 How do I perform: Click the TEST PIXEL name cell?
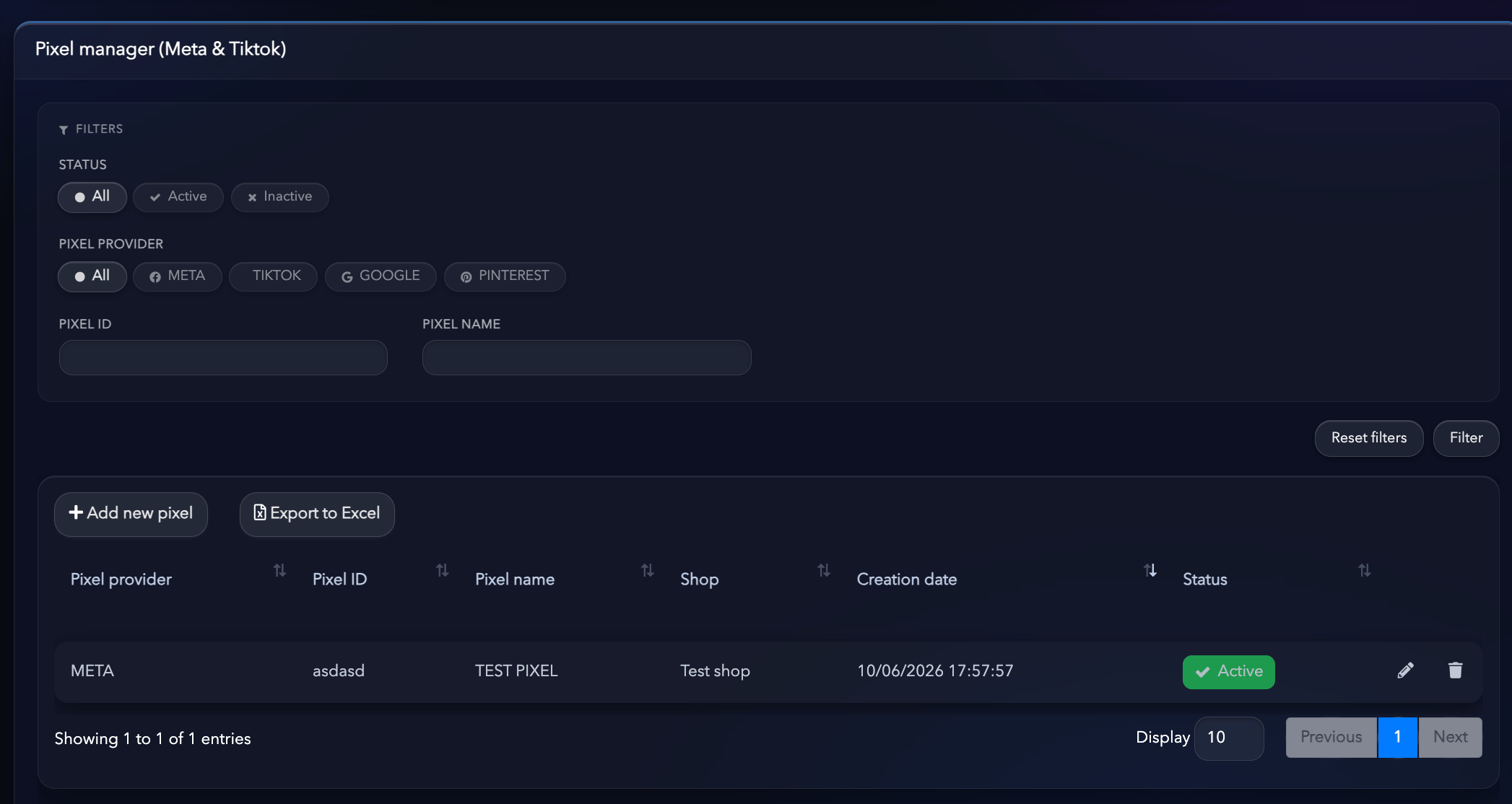(x=516, y=671)
